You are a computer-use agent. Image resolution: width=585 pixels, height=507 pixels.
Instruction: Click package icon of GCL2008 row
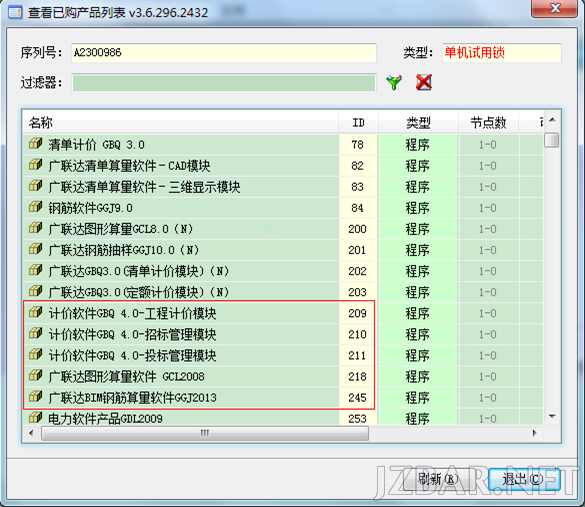tap(36, 375)
